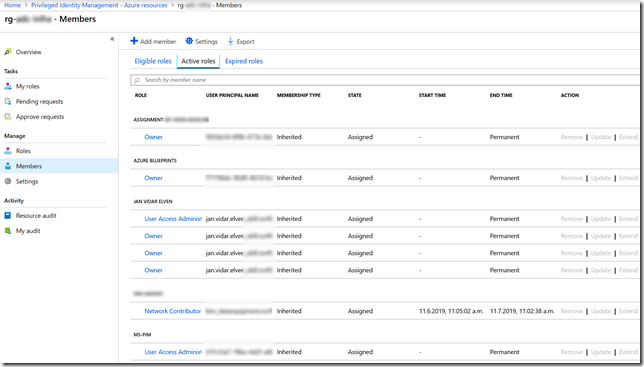Click end time 11.7.2019, 11:02:38 a.m.

[x=522, y=311]
